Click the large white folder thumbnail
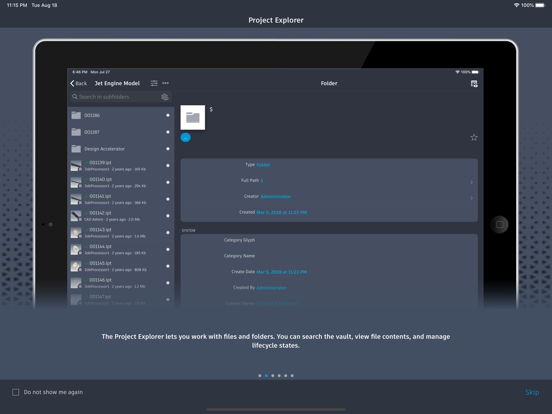 [x=193, y=117]
